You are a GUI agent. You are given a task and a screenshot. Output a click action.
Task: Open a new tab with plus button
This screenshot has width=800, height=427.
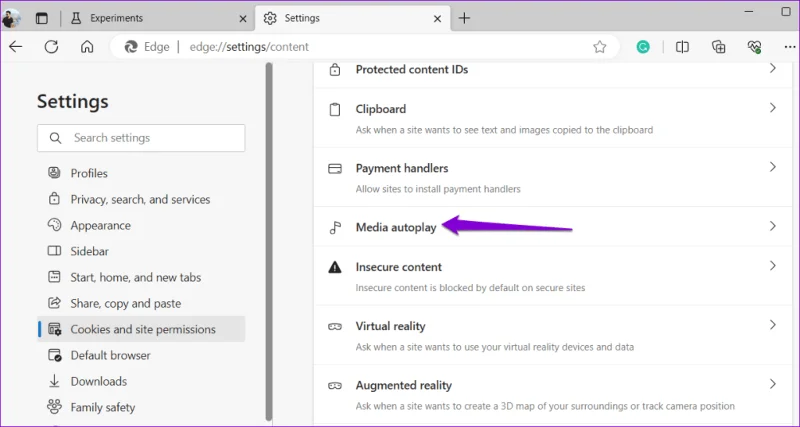pos(464,18)
